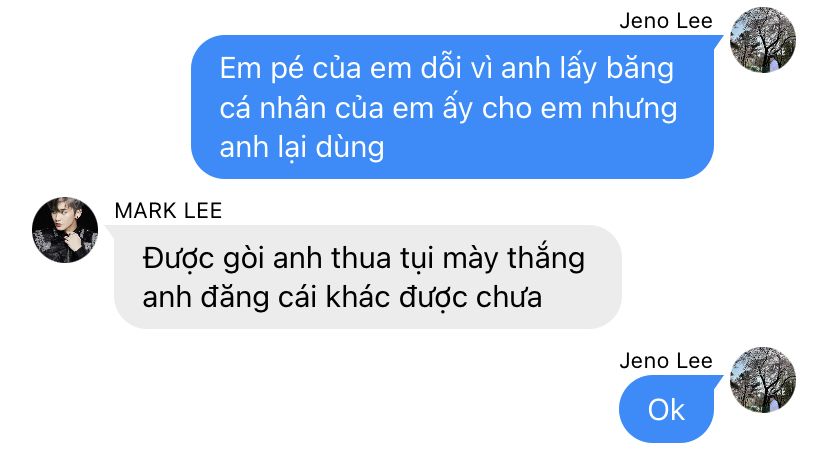Open Jeno Lee's avatar beside the long message

763,40
